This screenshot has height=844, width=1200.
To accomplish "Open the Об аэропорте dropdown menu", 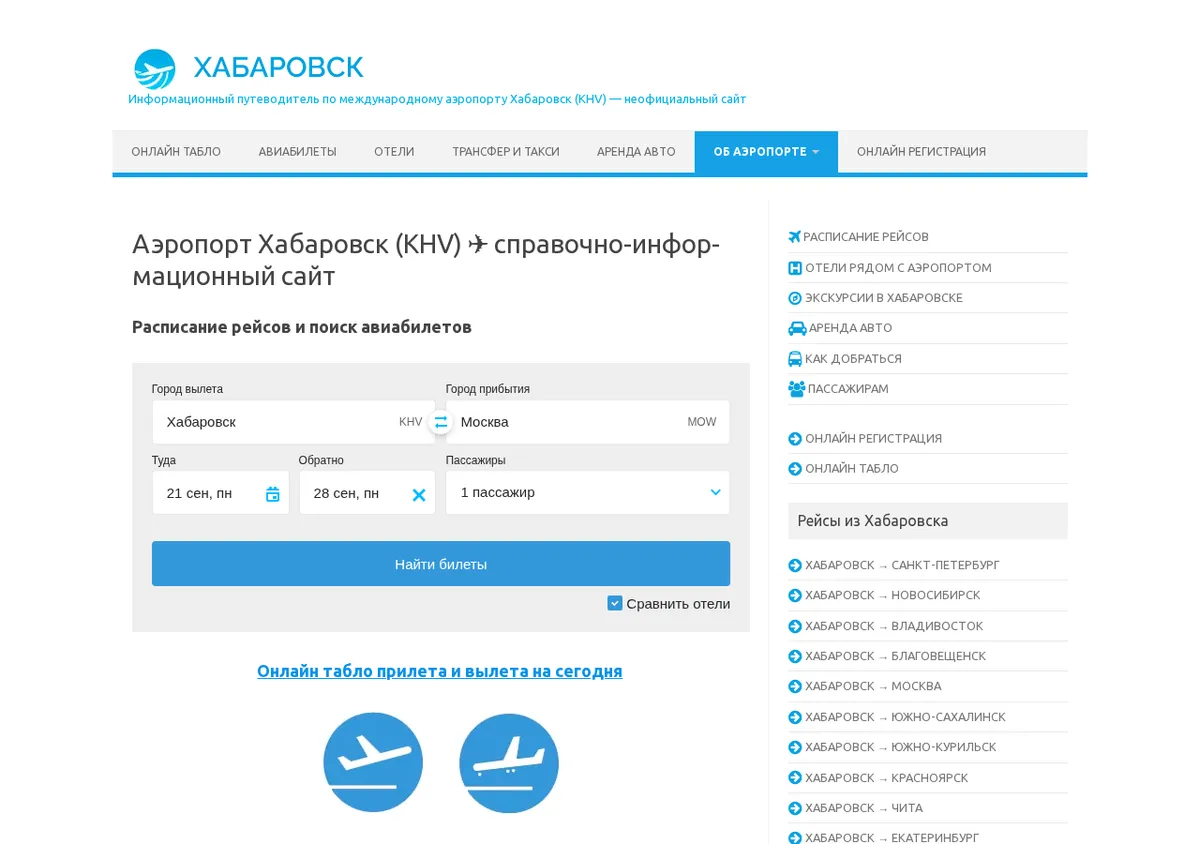I will [766, 152].
